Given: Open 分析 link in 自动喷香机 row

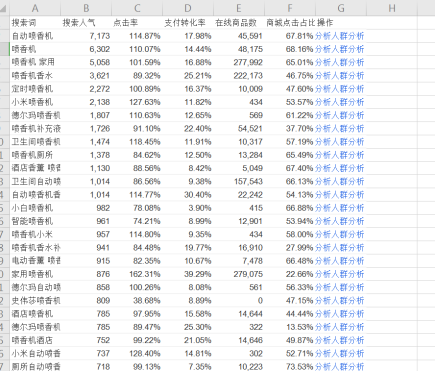Looking at the screenshot, I should point(323,36).
